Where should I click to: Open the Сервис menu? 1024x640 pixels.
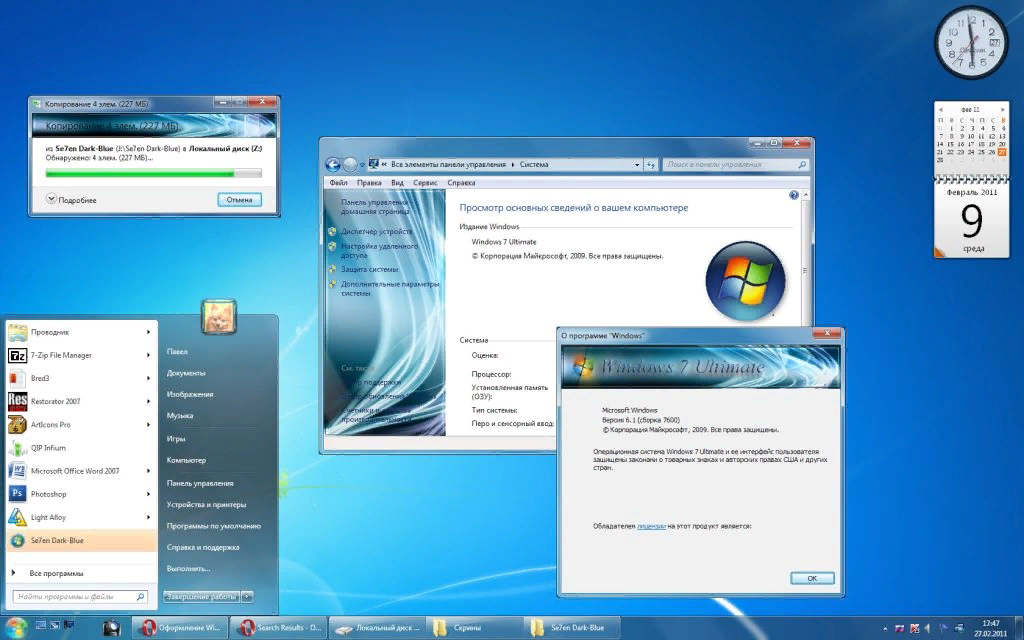coord(425,183)
